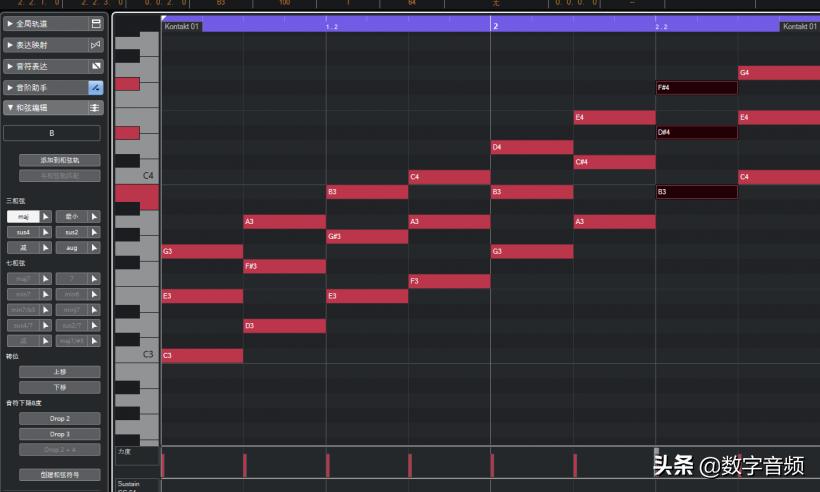Image resolution: width=820 pixels, height=492 pixels.
Task: Select the G4 note event
Action: (779, 73)
